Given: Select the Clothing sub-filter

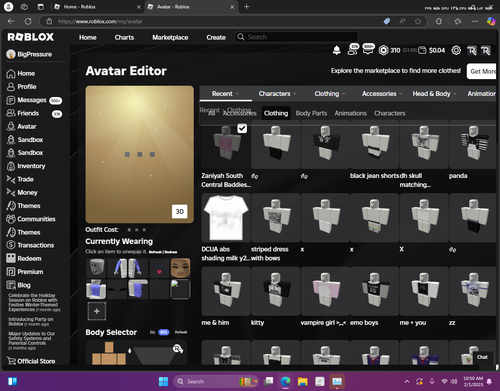Looking at the screenshot, I should coord(276,113).
